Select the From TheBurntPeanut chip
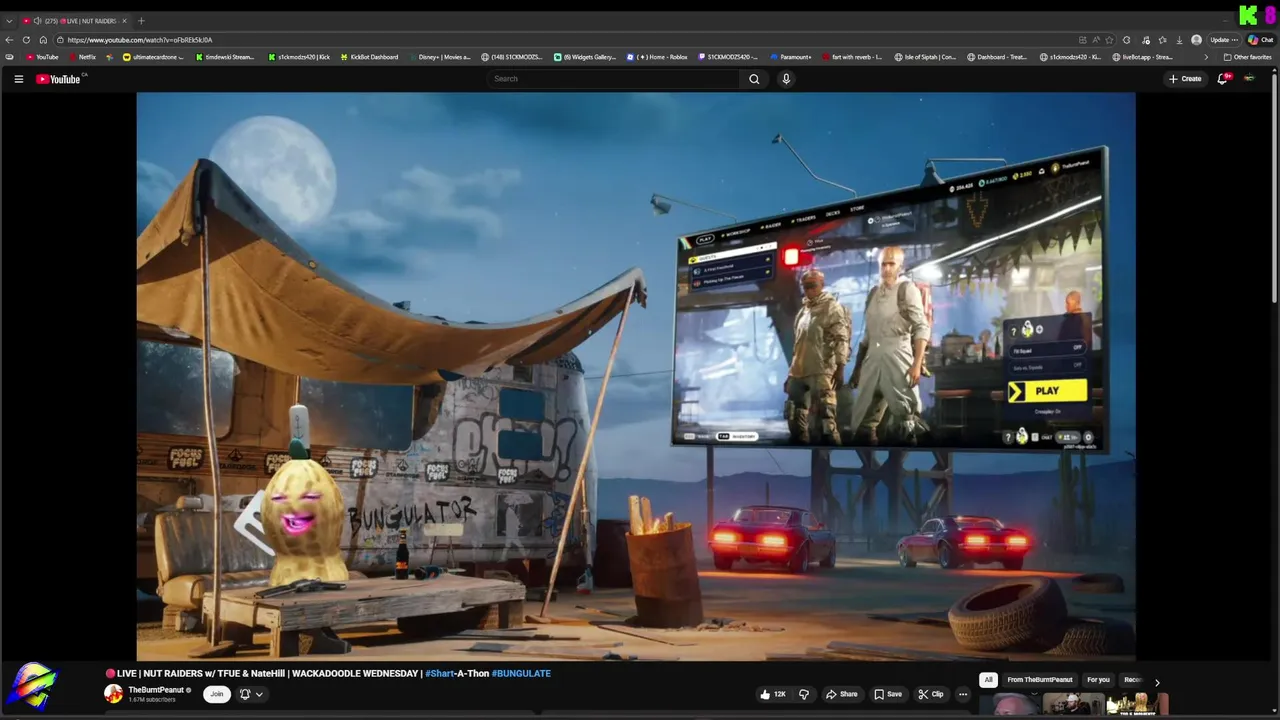This screenshot has width=1280, height=720. [1040, 680]
